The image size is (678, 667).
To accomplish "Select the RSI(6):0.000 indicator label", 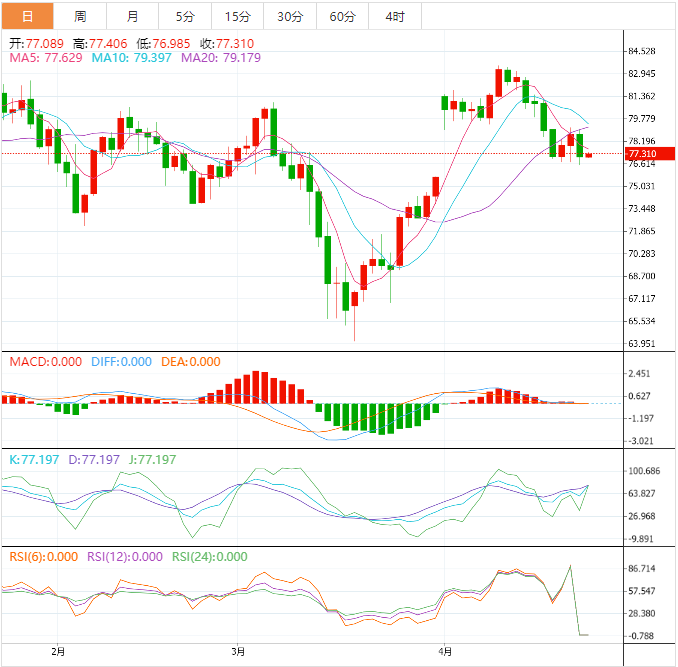I will (43, 557).
